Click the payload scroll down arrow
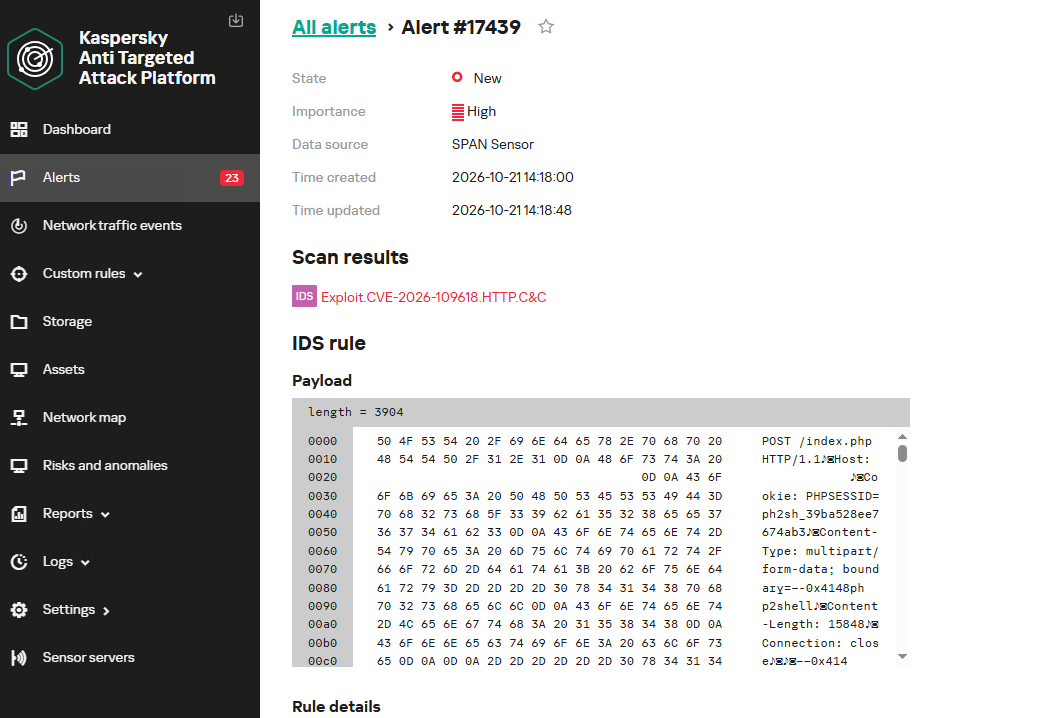Viewport: 1056px width, 718px height. pyautogui.click(x=902, y=657)
